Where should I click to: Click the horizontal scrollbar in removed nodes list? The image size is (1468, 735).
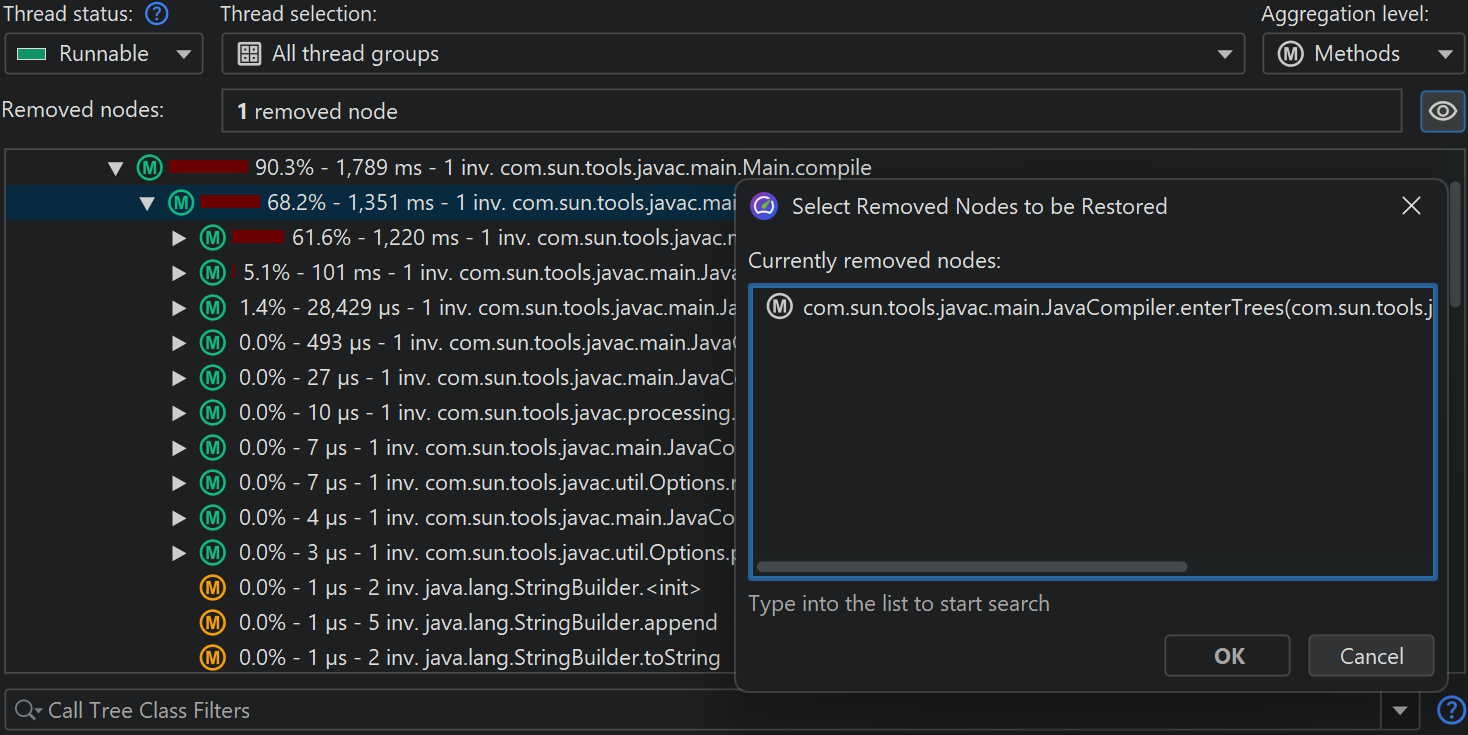[971, 567]
